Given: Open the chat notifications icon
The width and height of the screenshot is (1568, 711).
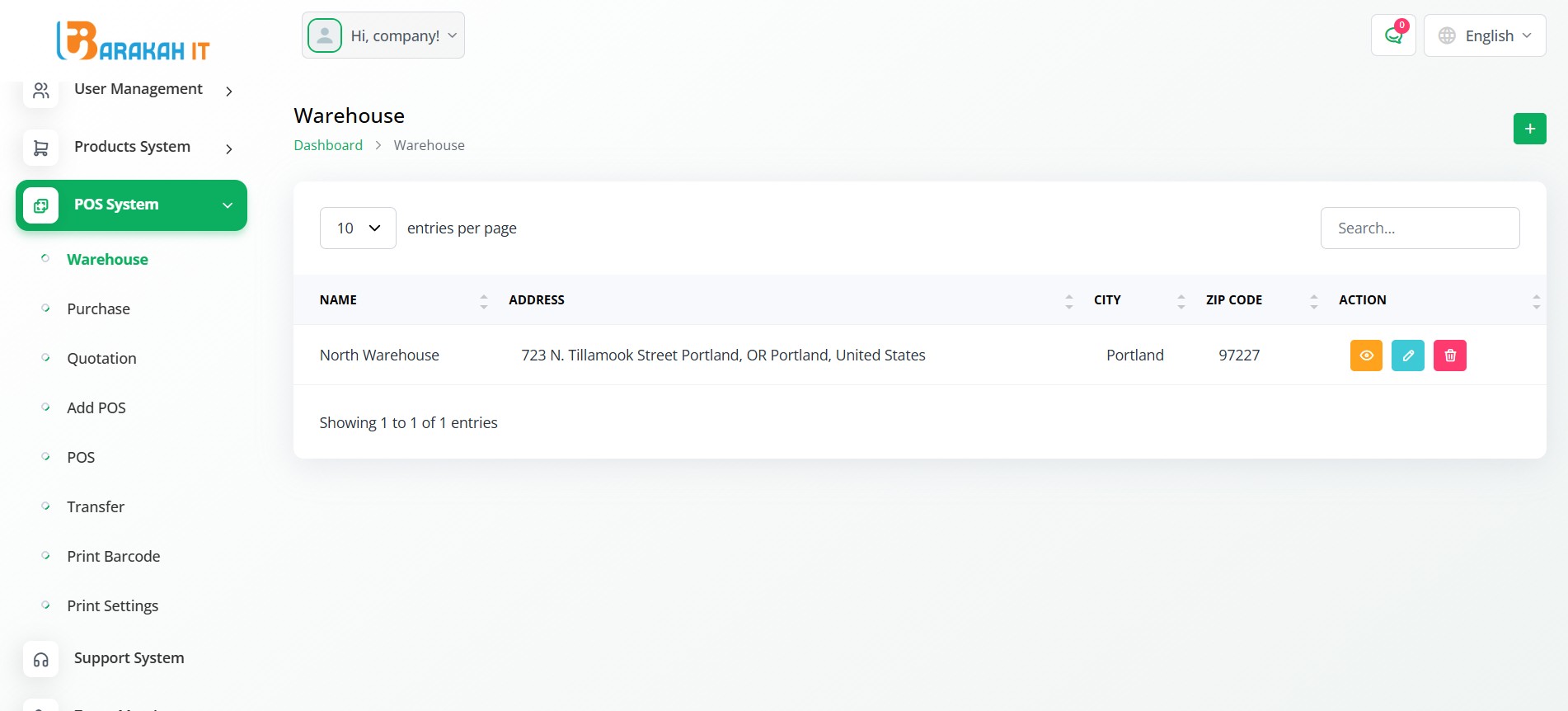Looking at the screenshot, I should click(1393, 35).
